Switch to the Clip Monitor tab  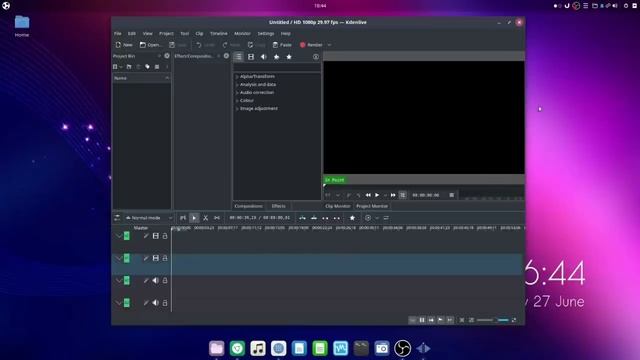[x=338, y=206]
